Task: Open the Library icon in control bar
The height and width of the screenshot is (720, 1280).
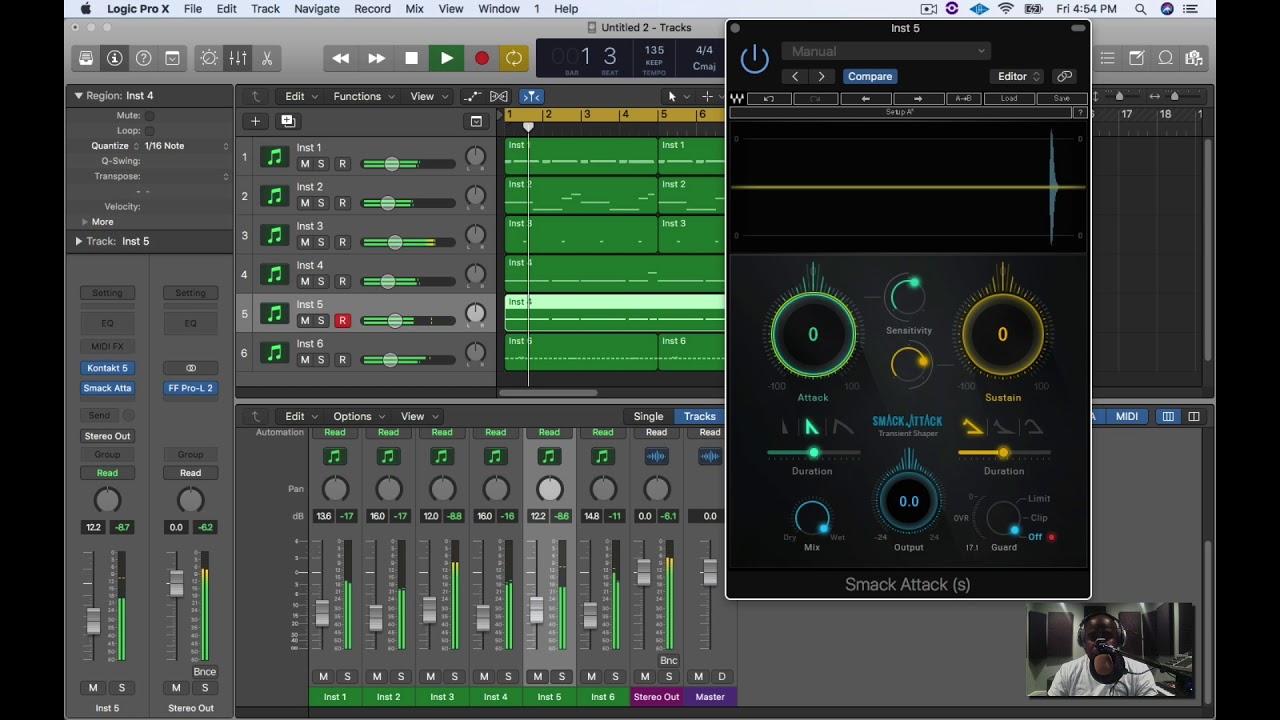Action: (x=86, y=59)
